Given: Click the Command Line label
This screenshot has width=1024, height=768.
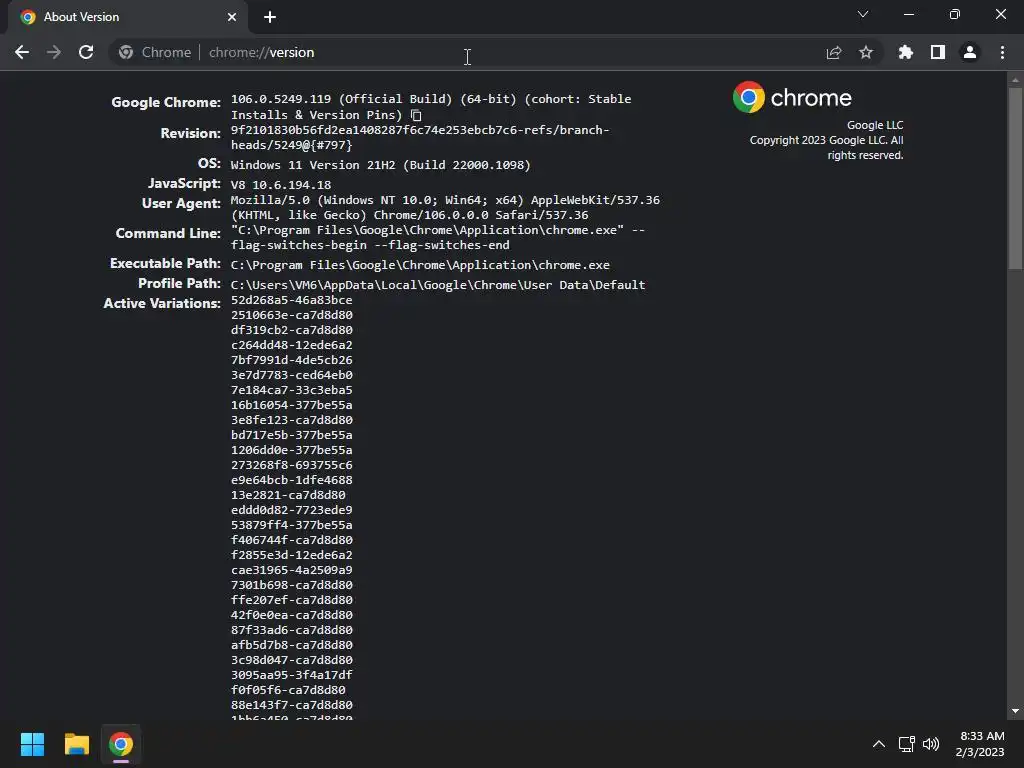Looking at the screenshot, I should coord(168,234).
